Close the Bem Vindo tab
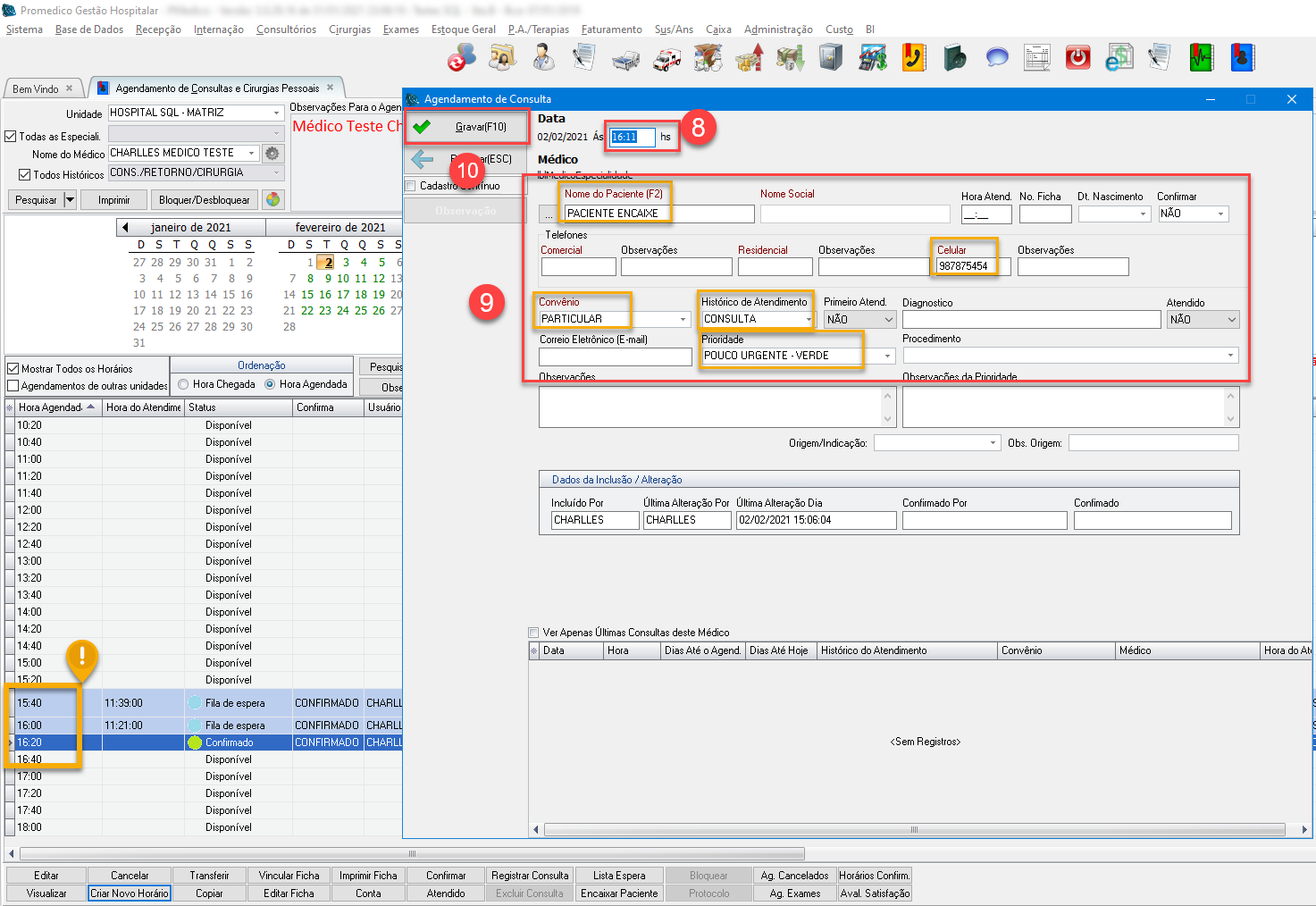 coord(69,88)
